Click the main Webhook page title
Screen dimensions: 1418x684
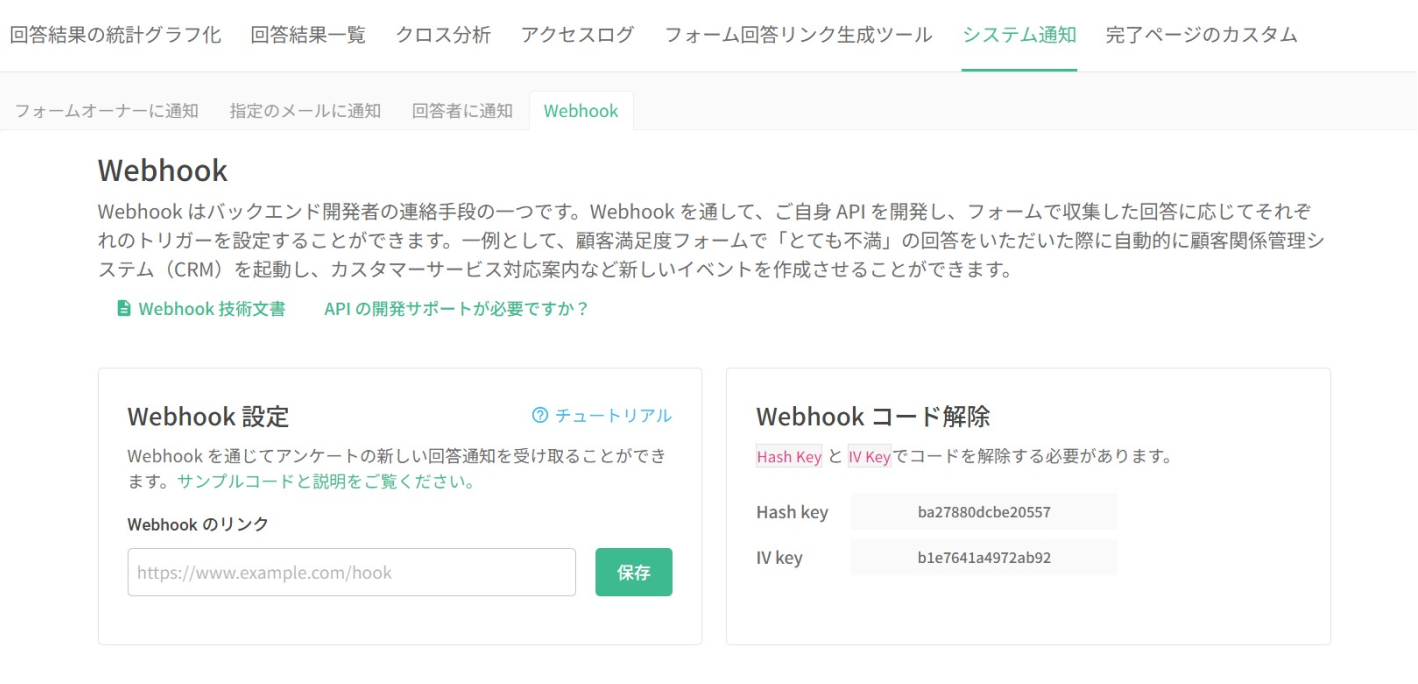tap(163, 171)
